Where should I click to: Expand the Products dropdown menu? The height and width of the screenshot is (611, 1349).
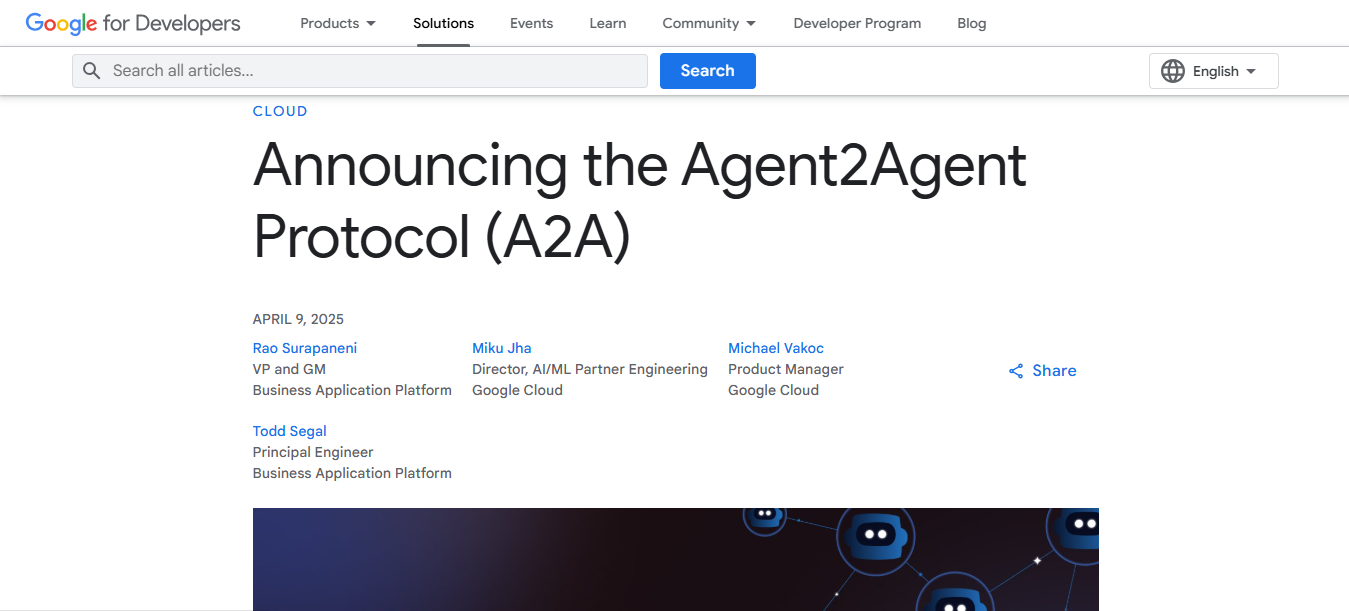(x=338, y=23)
